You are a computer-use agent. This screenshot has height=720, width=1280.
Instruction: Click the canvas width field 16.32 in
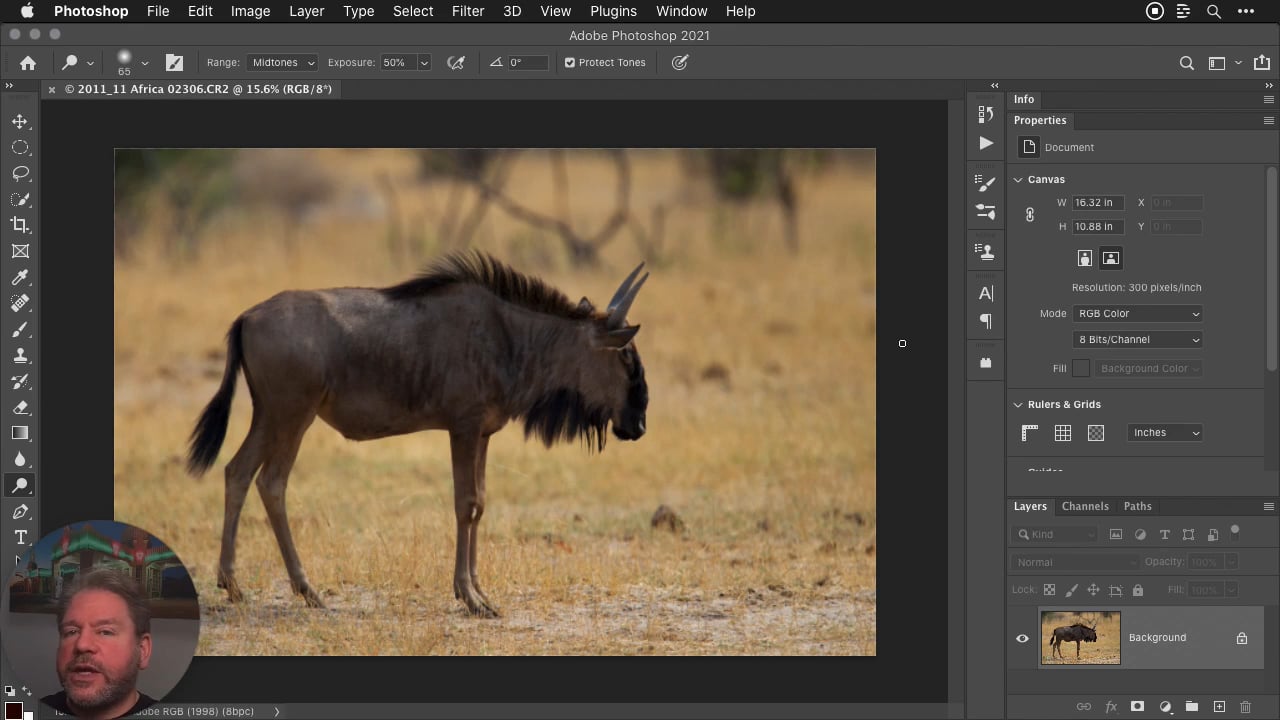point(1098,203)
